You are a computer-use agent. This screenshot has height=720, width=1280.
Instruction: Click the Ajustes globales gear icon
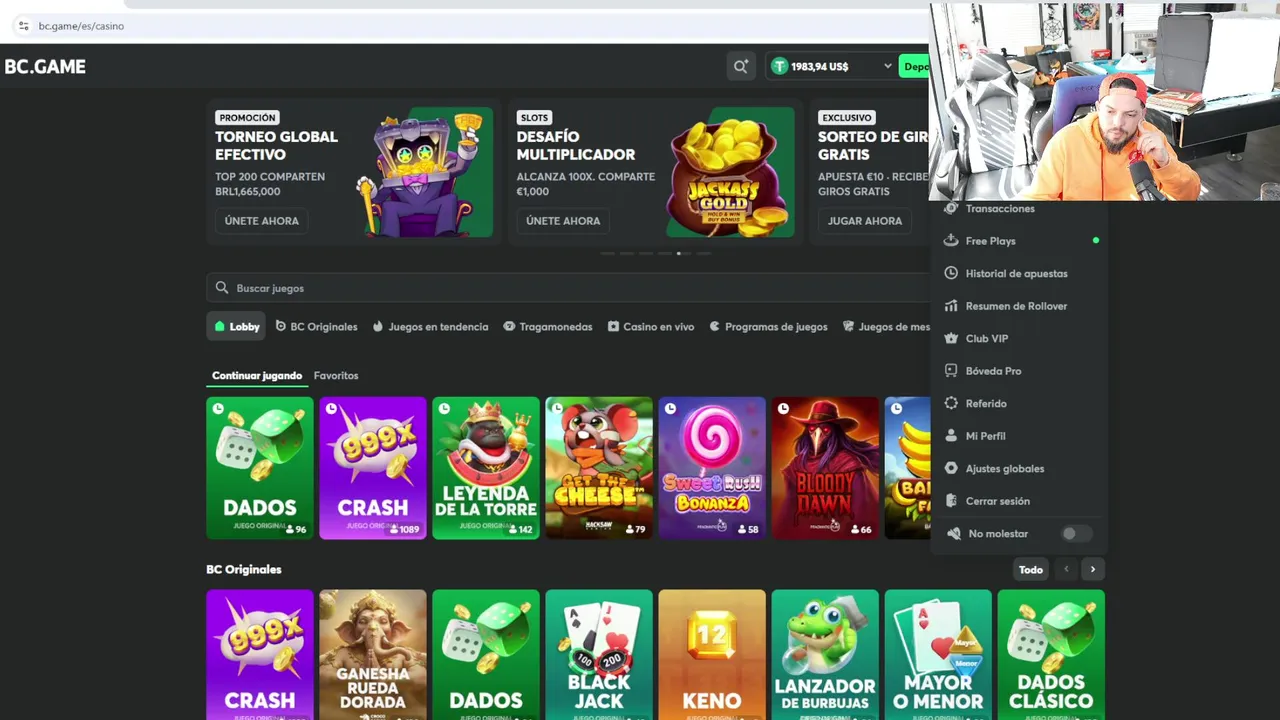pos(951,468)
